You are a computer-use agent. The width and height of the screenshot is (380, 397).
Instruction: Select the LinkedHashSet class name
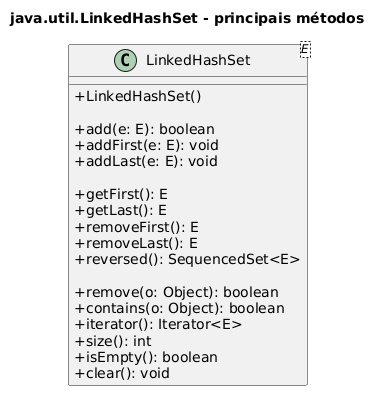pyautogui.click(x=198, y=60)
